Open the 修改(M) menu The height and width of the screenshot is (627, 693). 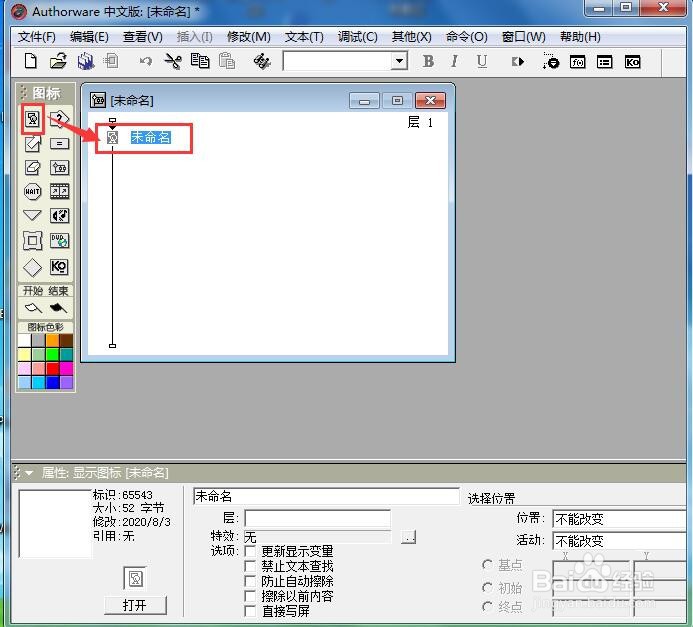point(249,37)
